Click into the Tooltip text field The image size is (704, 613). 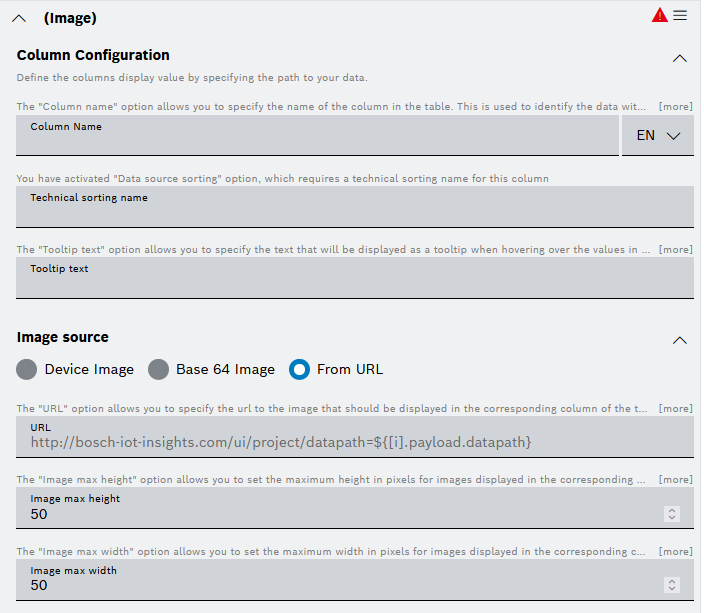tap(355, 278)
